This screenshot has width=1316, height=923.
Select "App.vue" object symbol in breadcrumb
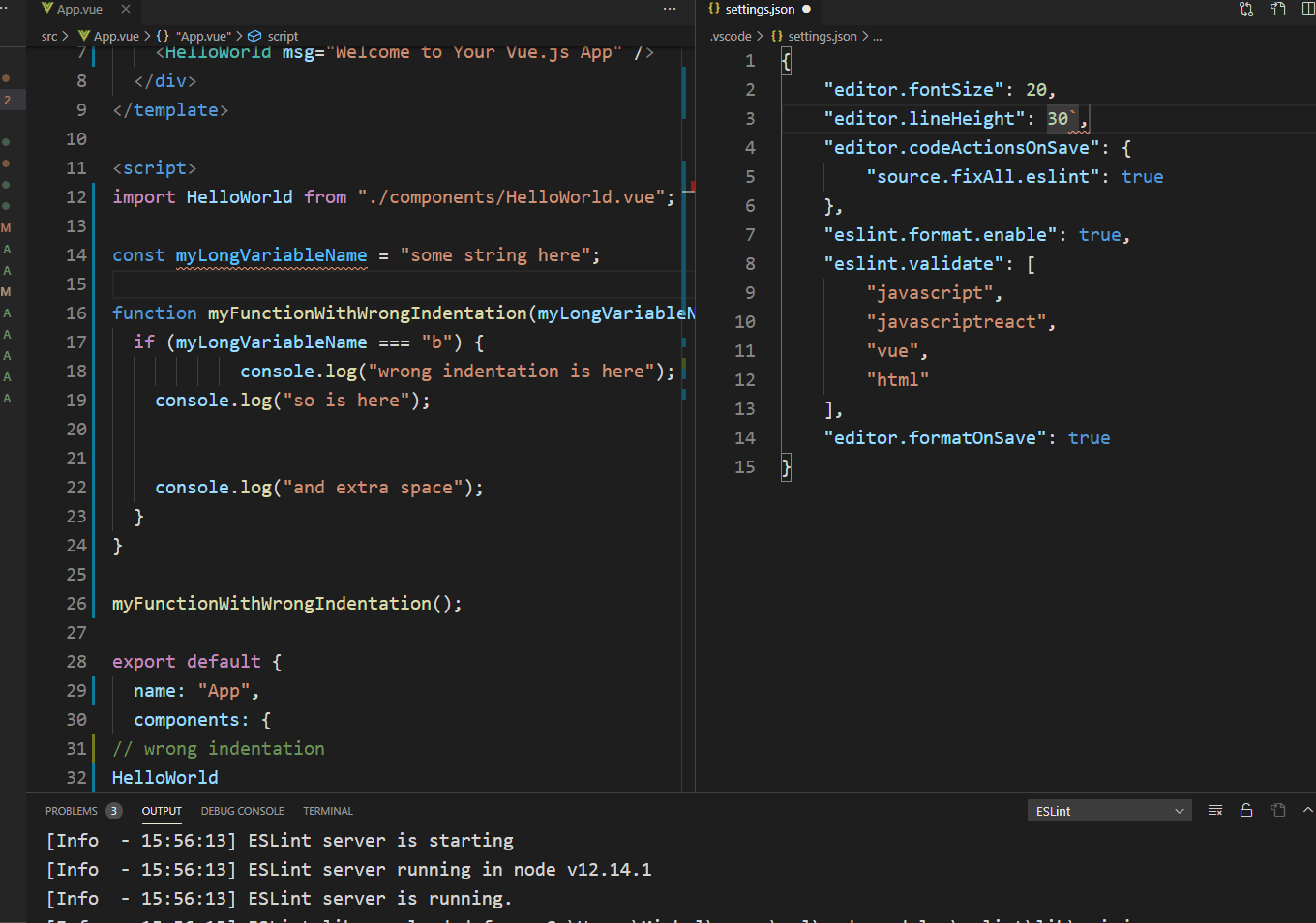(194, 36)
